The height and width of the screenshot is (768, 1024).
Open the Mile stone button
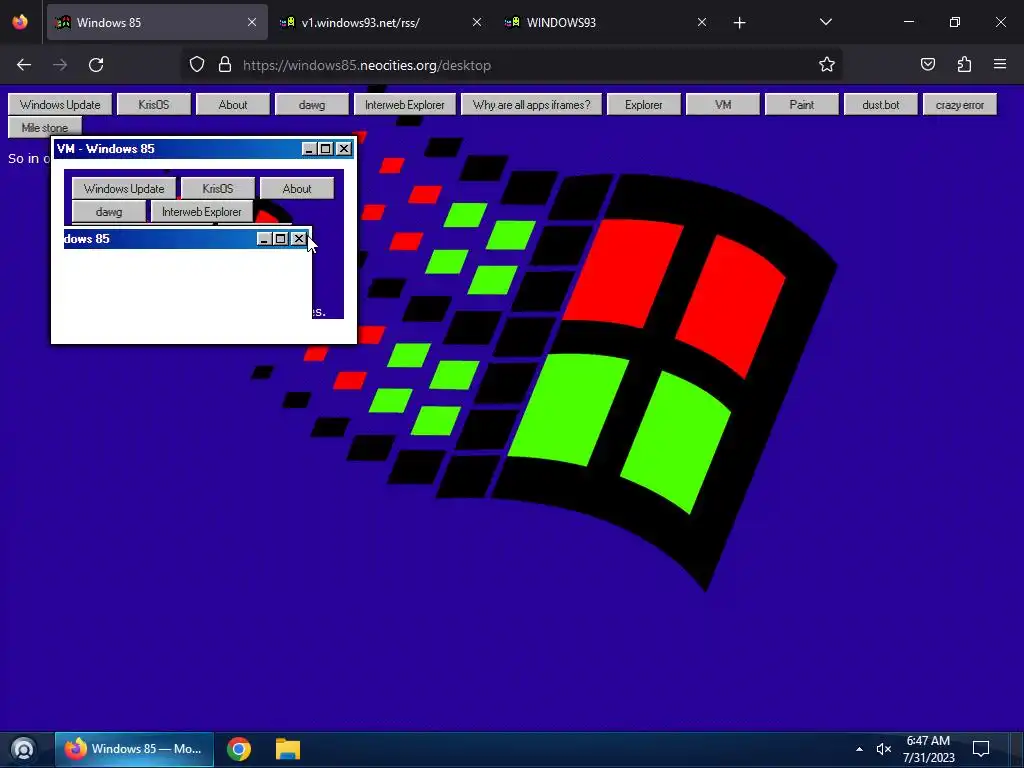click(x=44, y=127)
